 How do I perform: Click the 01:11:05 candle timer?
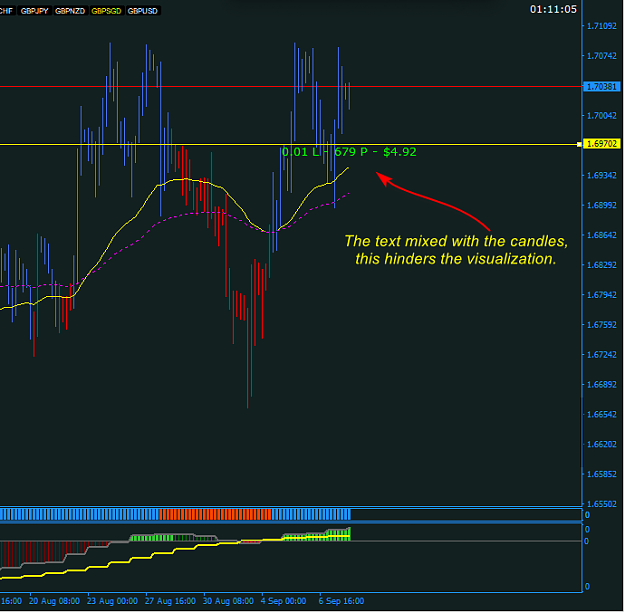click(553, 9)
